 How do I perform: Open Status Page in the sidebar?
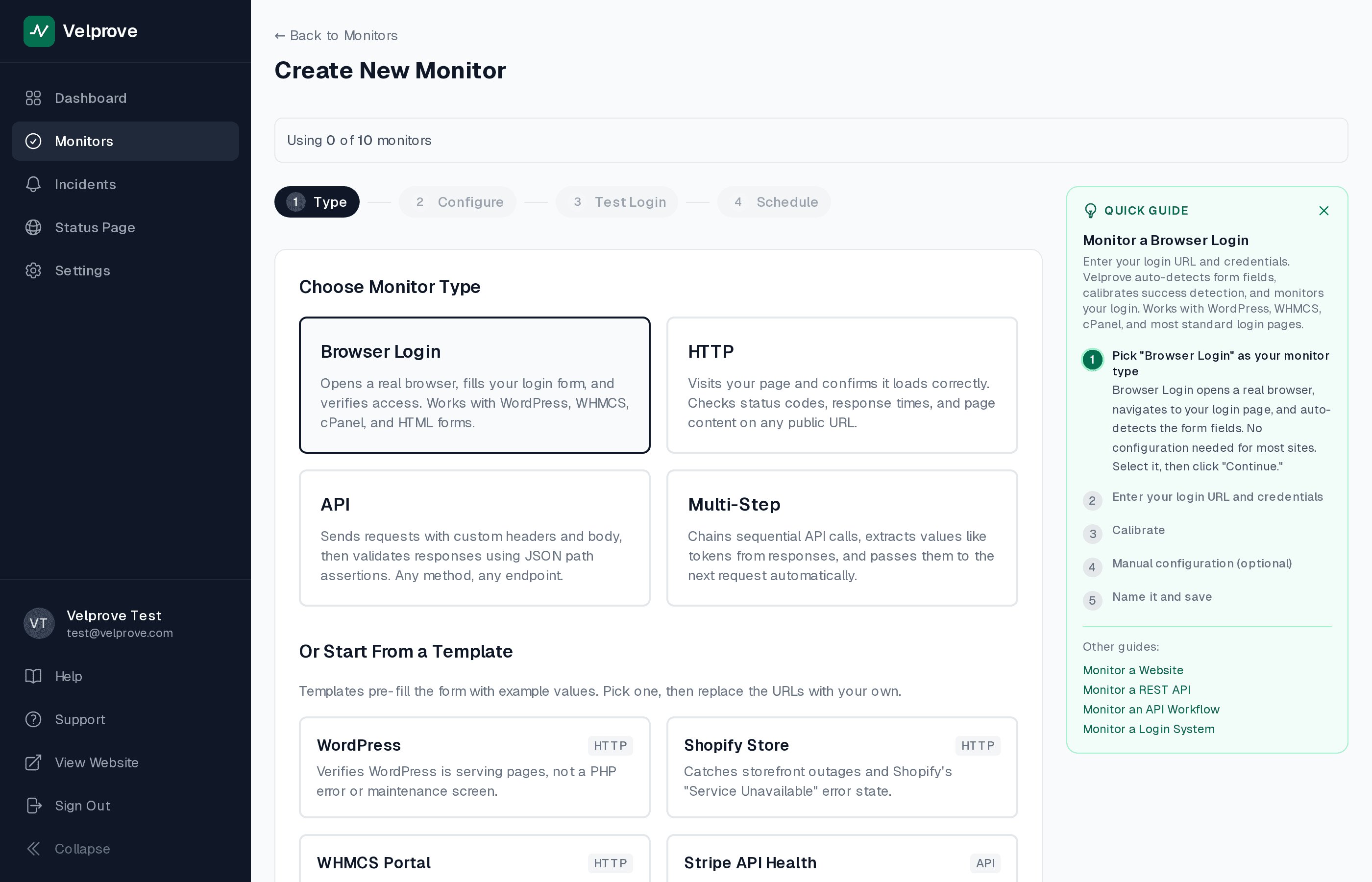[125, 227]
